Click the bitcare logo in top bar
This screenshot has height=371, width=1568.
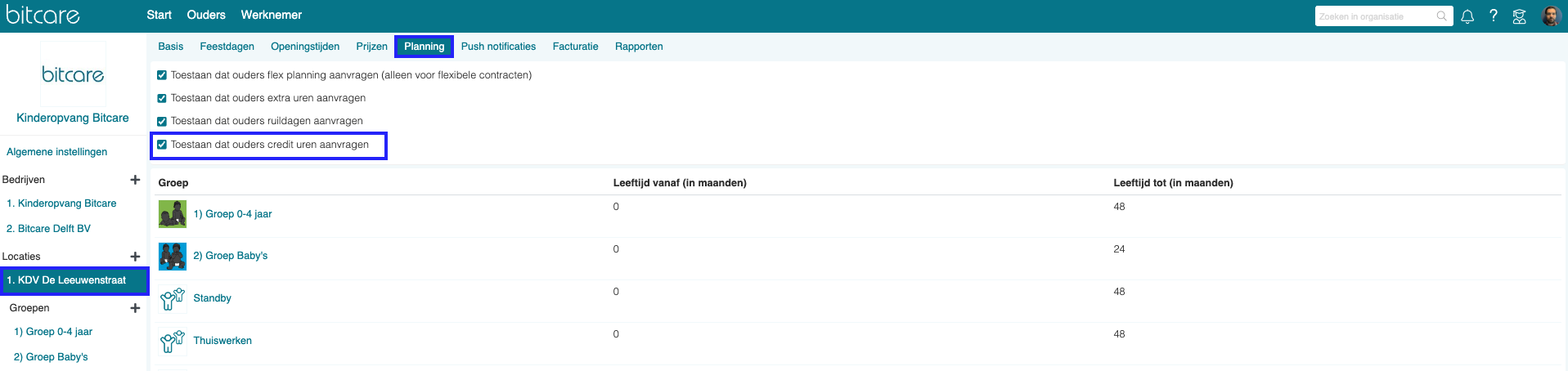tap(43, 15)
